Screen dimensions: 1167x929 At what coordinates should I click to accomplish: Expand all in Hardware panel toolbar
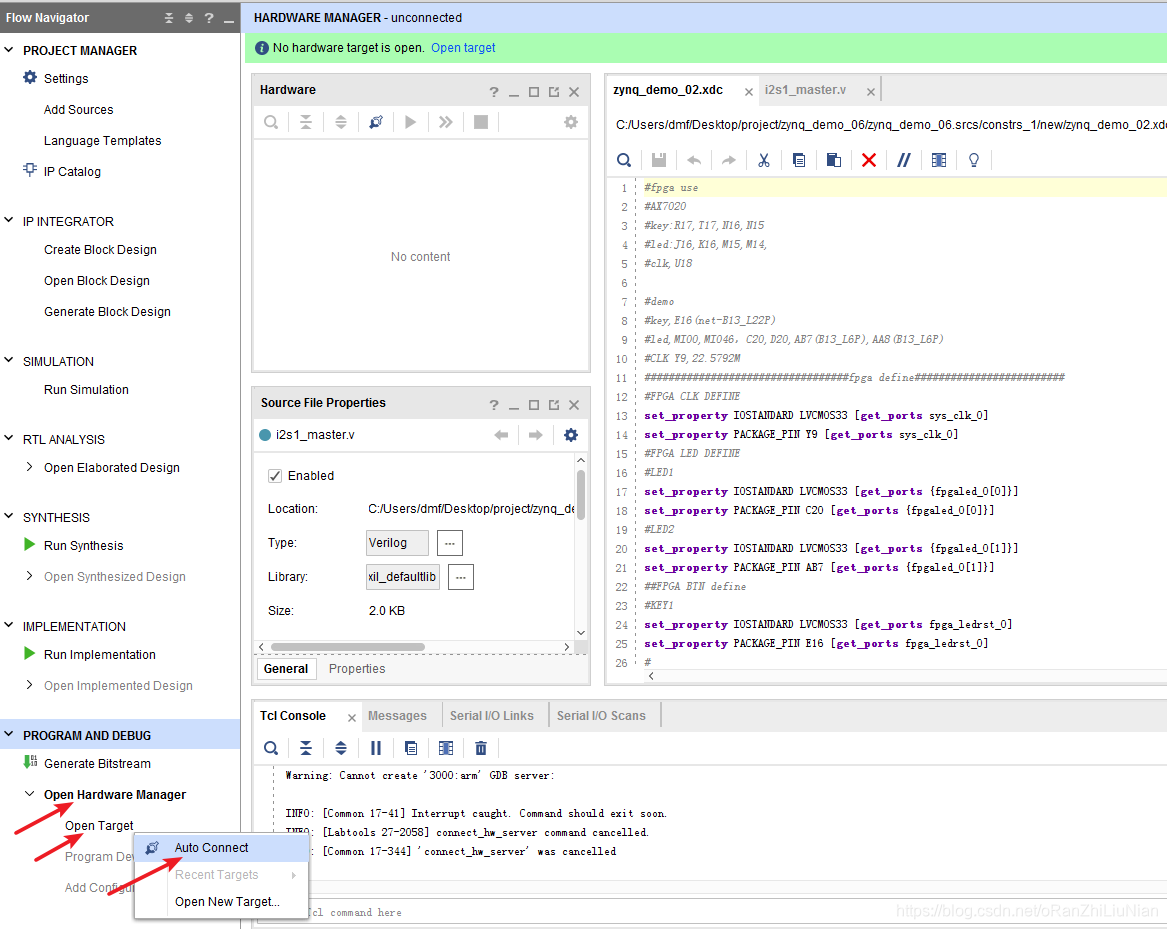tap(341, 122)
